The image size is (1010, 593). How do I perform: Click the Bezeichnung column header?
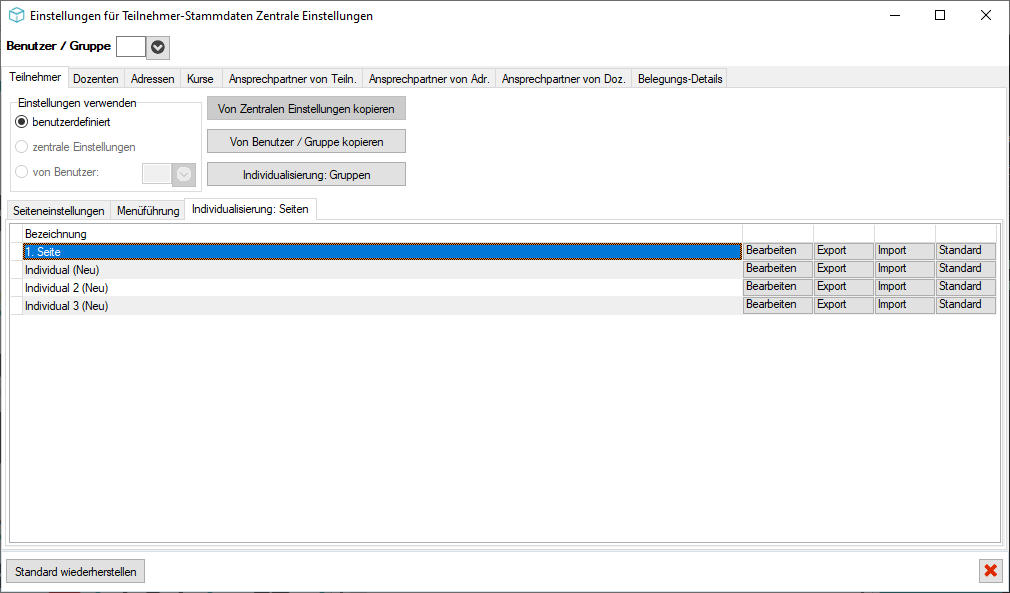382,234
